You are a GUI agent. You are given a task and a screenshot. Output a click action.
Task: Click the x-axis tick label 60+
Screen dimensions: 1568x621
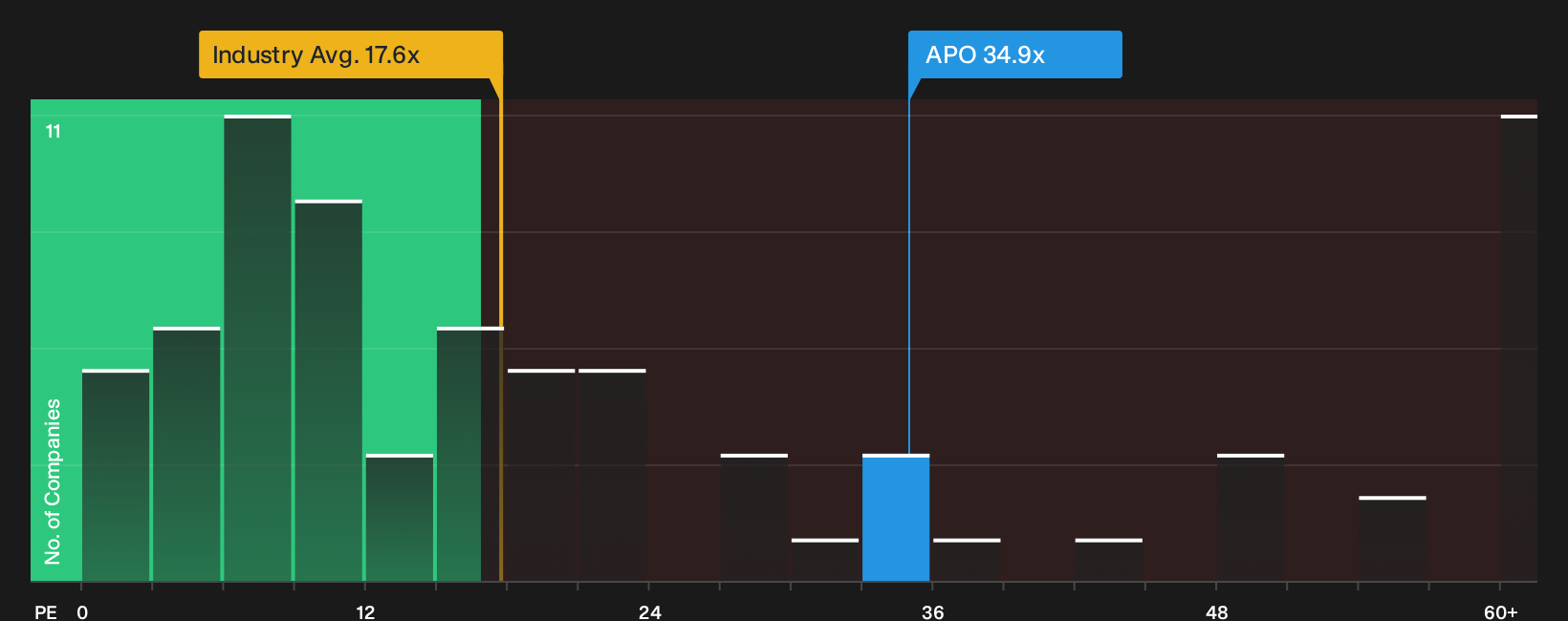tap(1500, 611)
